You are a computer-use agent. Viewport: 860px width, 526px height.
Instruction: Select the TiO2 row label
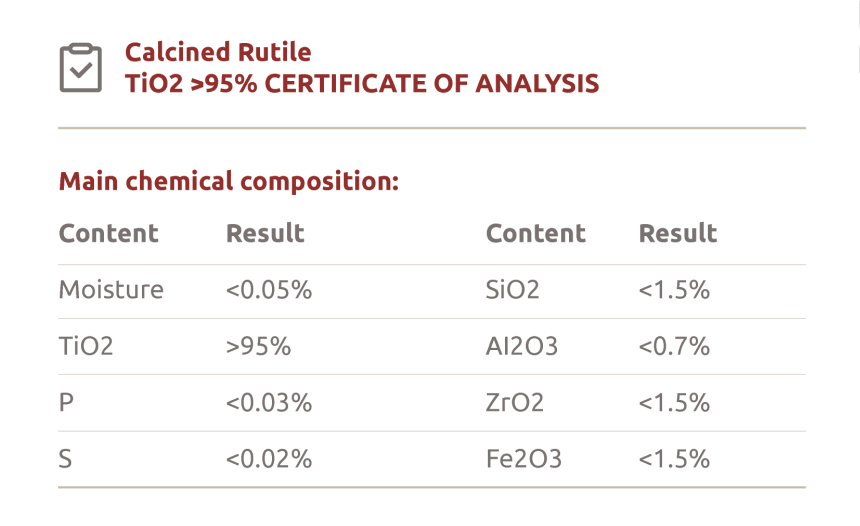[86, 347]
